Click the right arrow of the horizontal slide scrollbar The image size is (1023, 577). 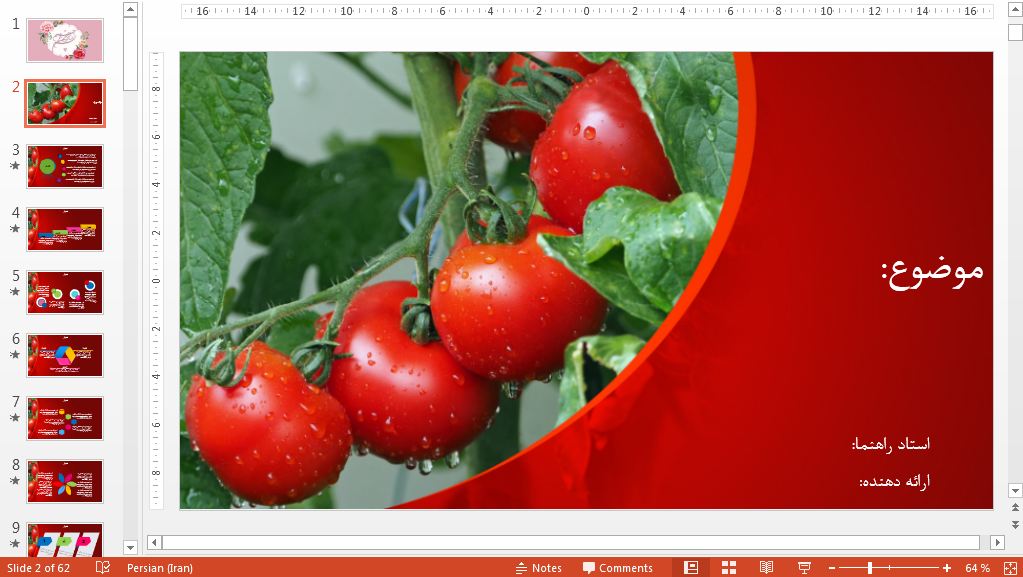[x=998, y=542]
